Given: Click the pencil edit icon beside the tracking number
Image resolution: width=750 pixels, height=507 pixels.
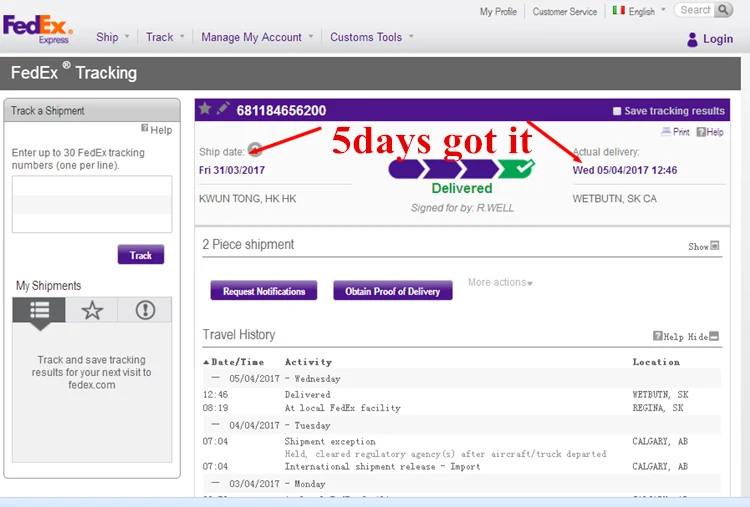Looking at the screenshot, I should click(x=223, y=109).
